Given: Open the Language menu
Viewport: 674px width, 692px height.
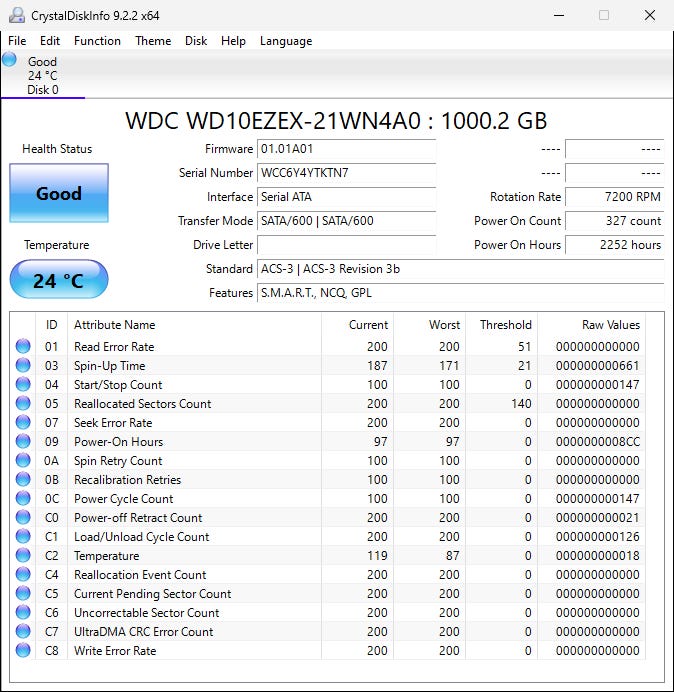Looking at the screenshot, I should [x=286, y=41].
